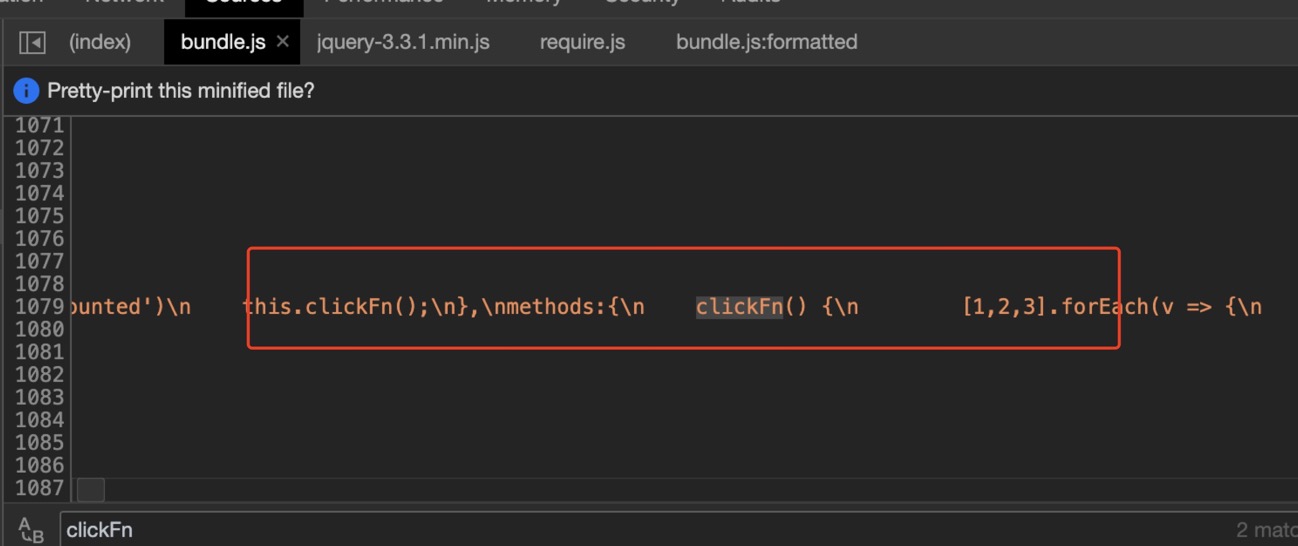Select the bundle.js file tab
The width and height of the screenshot is (1298, 546).
pyautogui.click(x=222, y=42)
